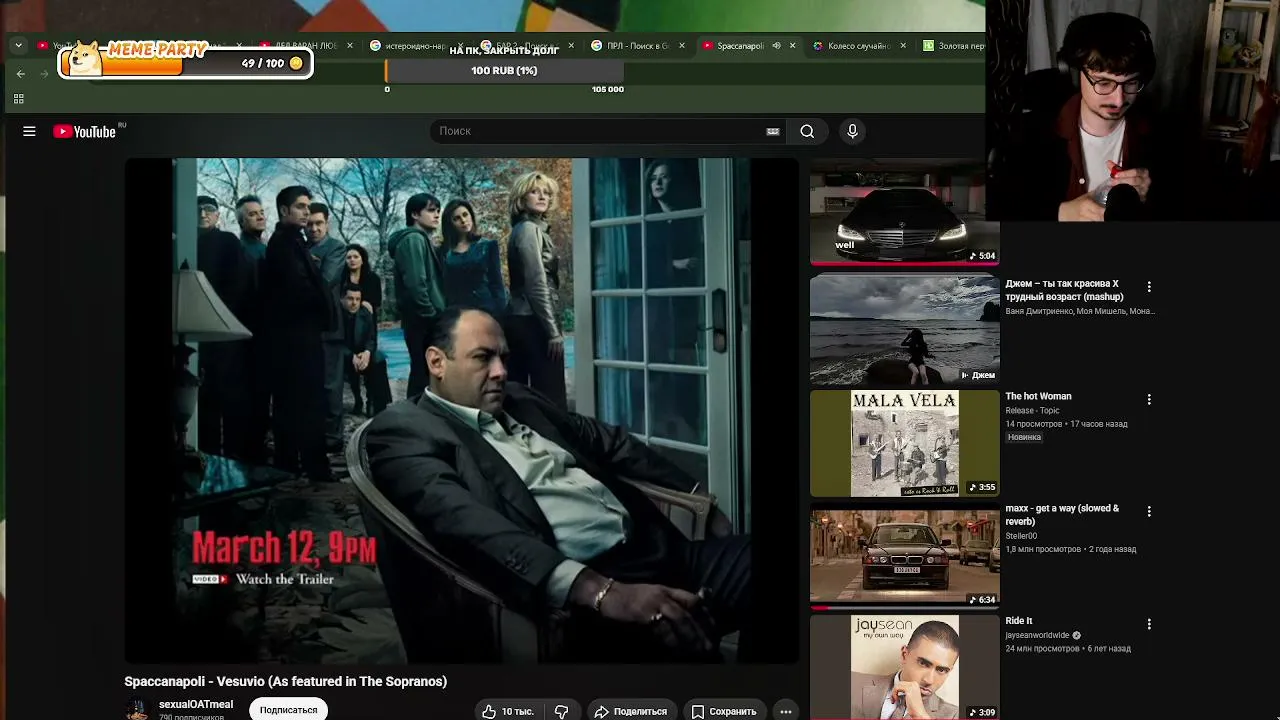Open the MALA VELA album thumbnail

click(904, 443)
